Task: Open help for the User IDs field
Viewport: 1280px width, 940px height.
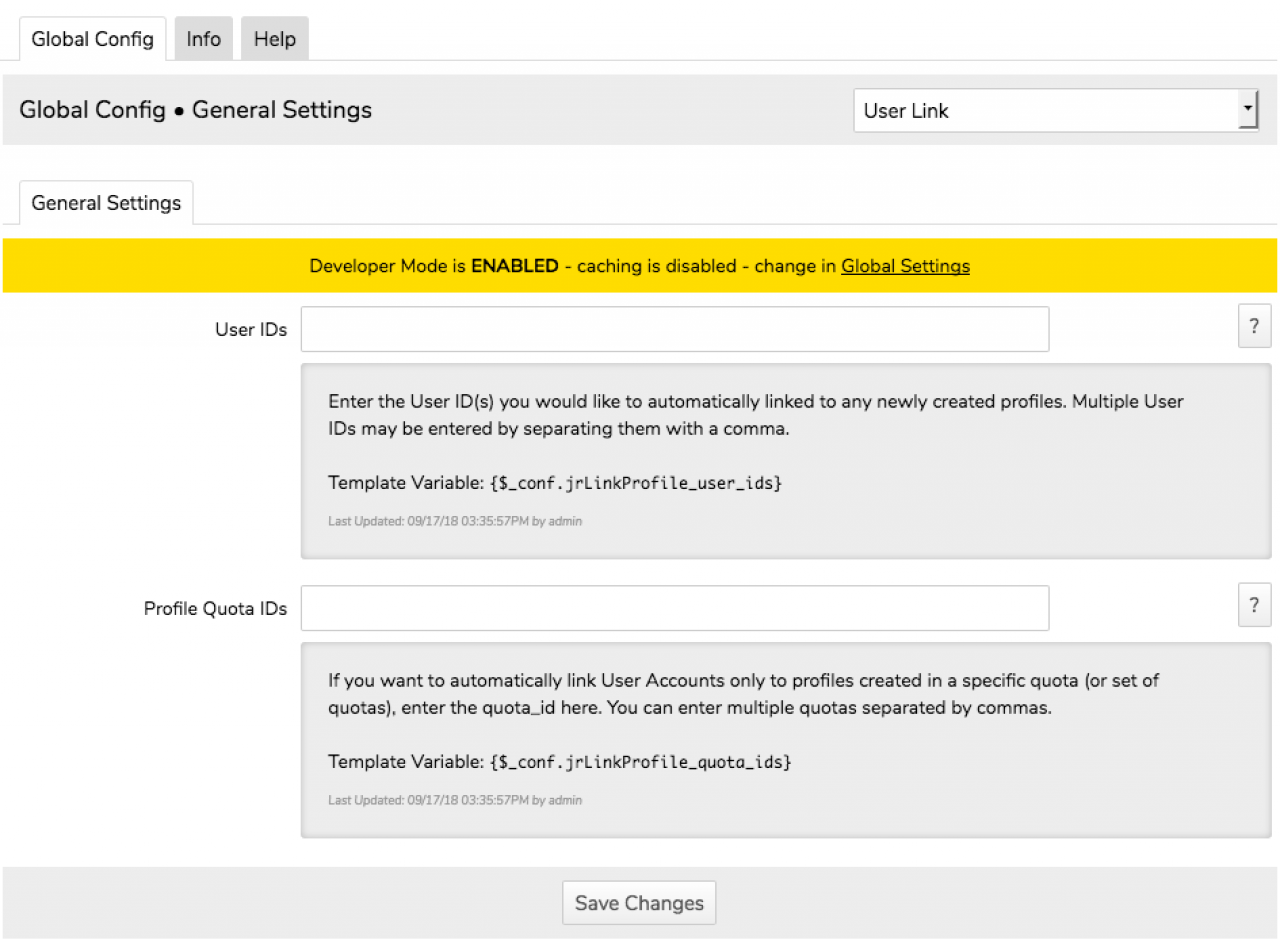Action: [x=1254, y=327]
